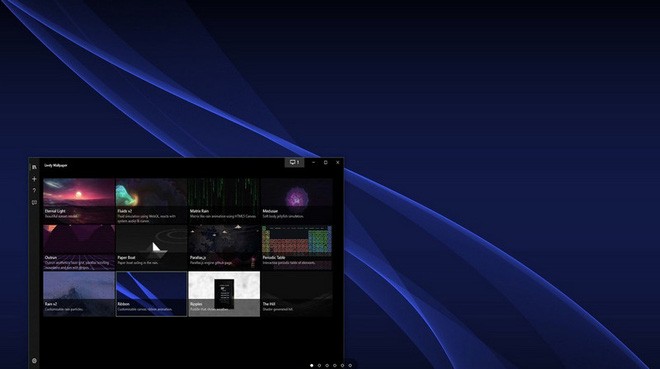Image resolution: width=660 pixels, height=369 pixels.
Task: Choose The Hill wallpaper tile
Action: point(296,294)
